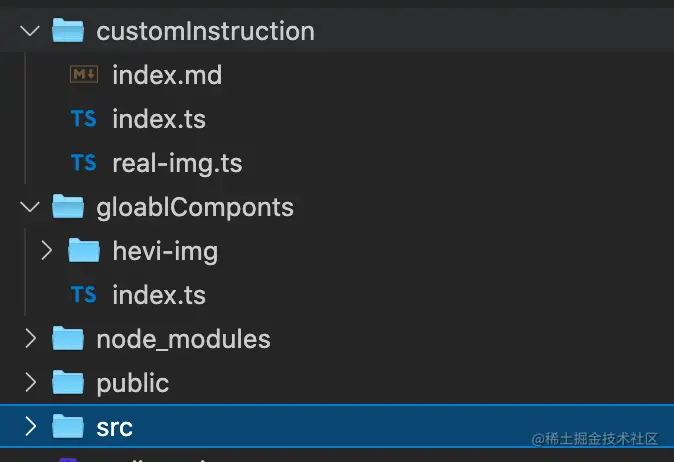
Task: Click the hevi-img folder icon
Action: pos(84,251)
